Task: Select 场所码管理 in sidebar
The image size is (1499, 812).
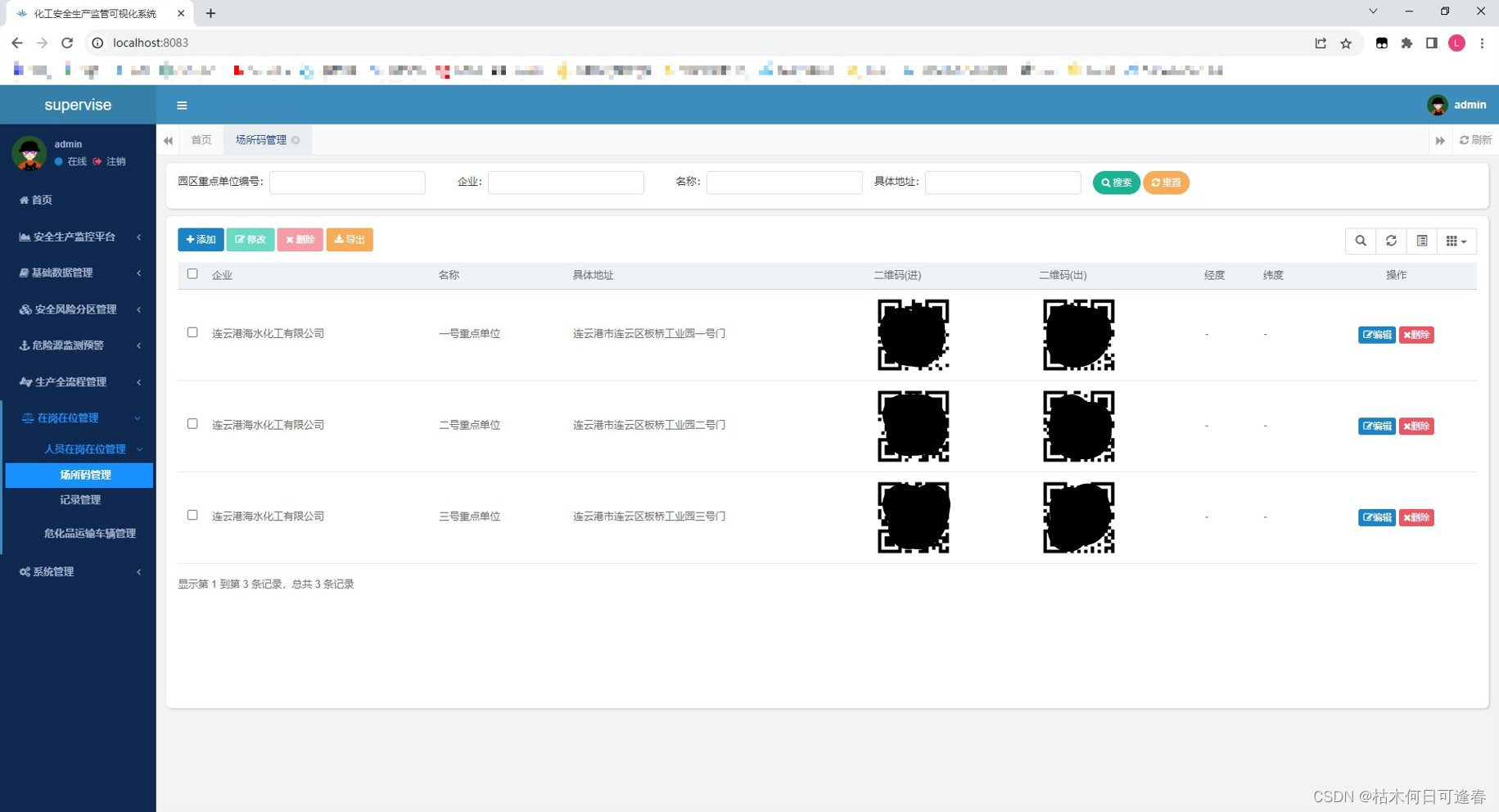Action: pyautogui.click(x=79, y=476)
